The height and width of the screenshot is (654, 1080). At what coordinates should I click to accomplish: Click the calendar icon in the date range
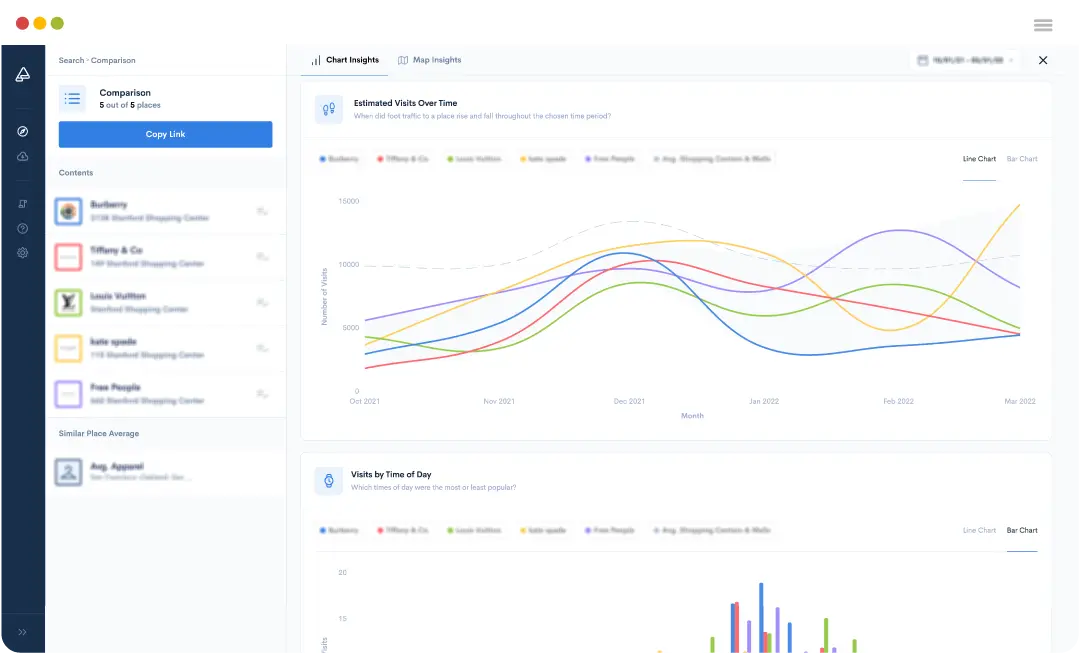(x=922, y=61)
